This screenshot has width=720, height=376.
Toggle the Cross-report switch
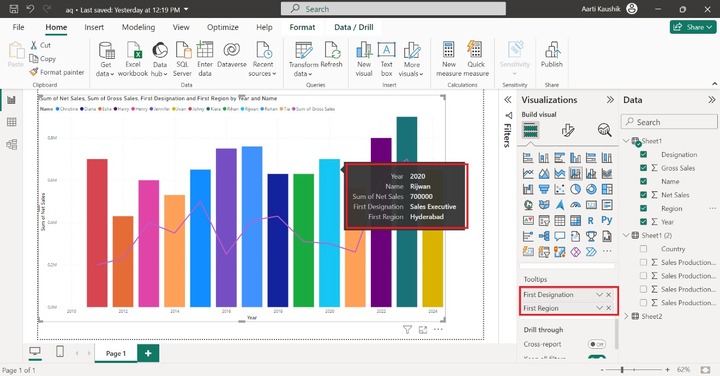click(597, 344)
